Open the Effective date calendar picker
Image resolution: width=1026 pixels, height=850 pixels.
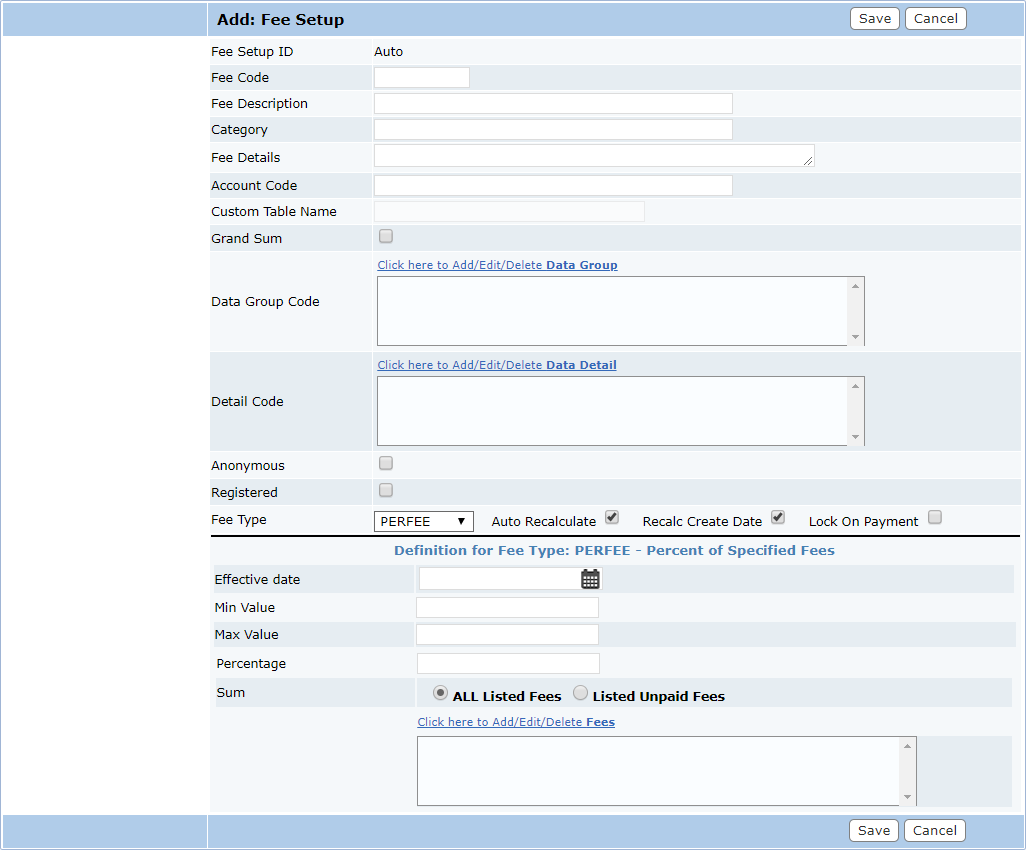coord(590,579)
